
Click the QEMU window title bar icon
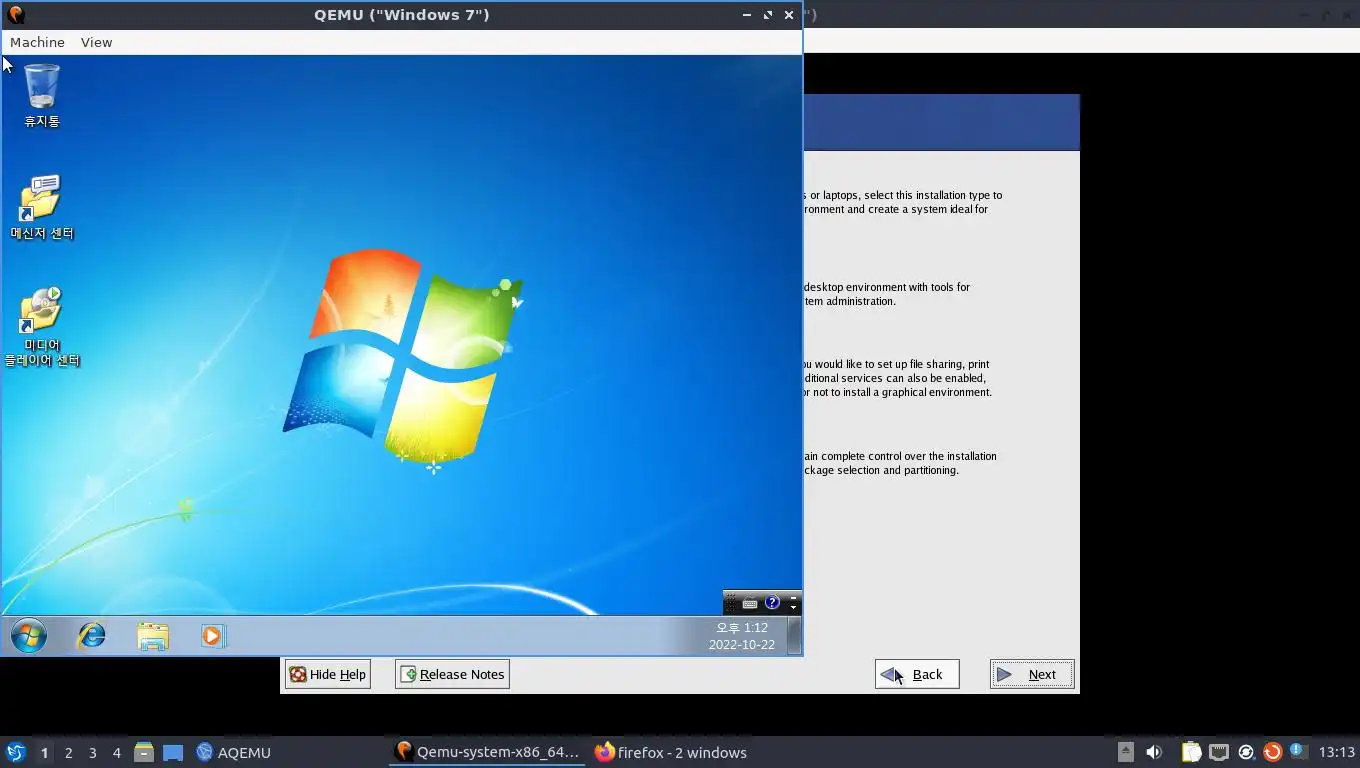click(15, 15)
